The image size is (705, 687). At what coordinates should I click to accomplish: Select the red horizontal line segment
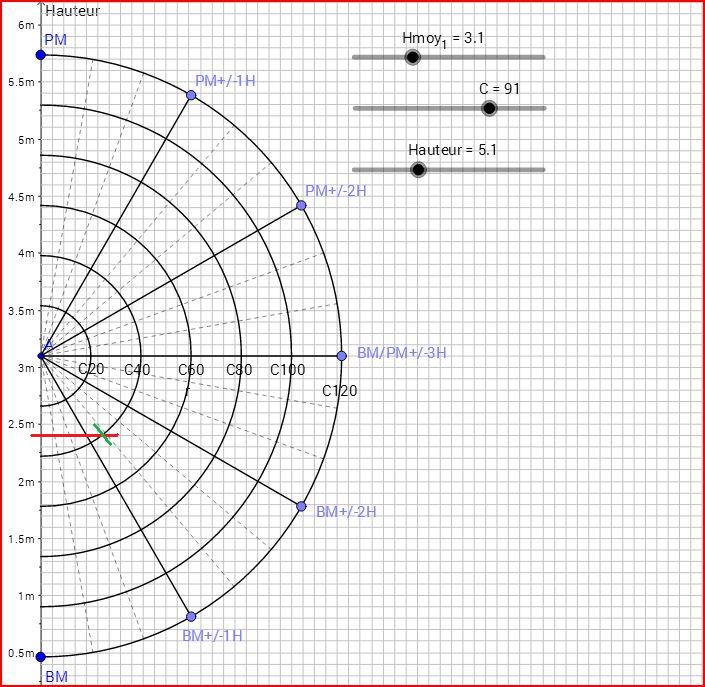click(x=60, y=435)
